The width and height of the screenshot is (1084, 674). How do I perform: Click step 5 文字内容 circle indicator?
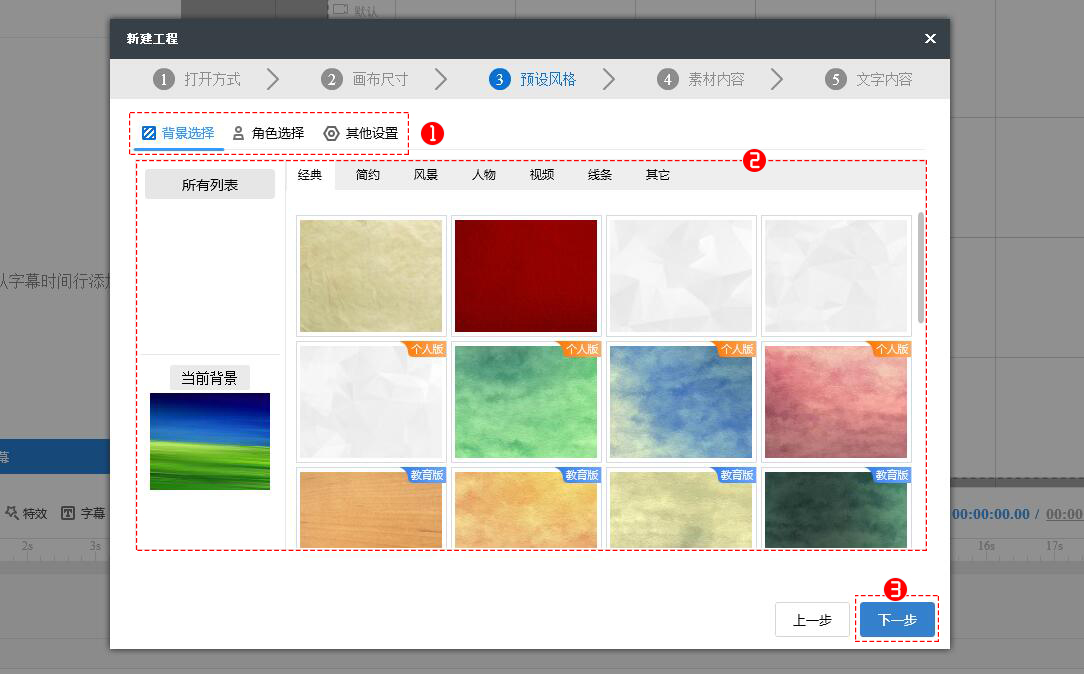pos(836,78)
